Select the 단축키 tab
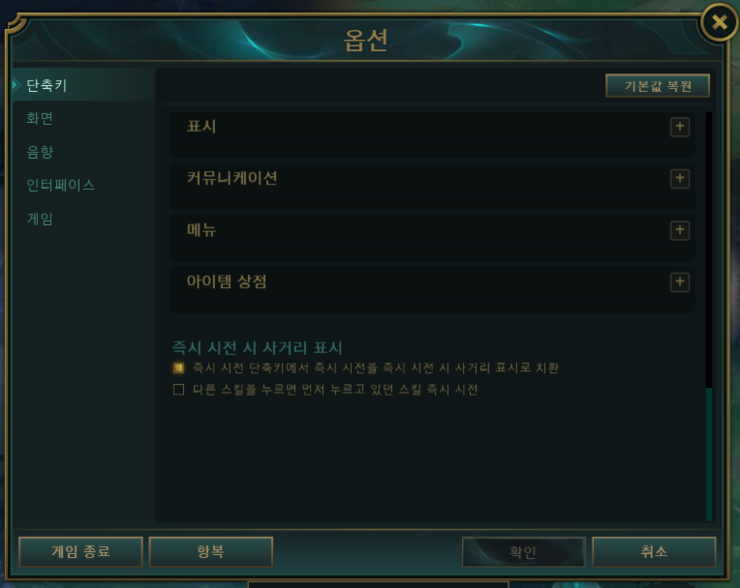 (x=47, y=85)
